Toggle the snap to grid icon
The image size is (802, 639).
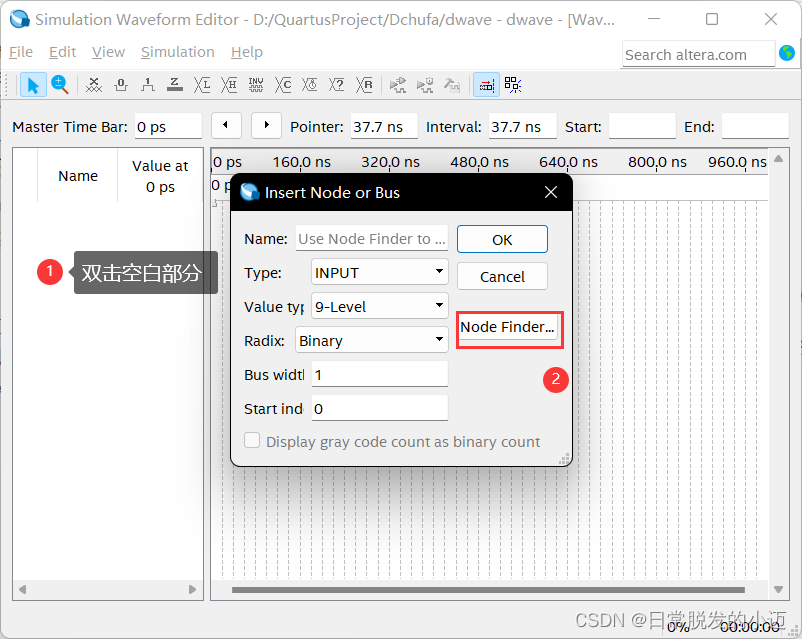513,85
